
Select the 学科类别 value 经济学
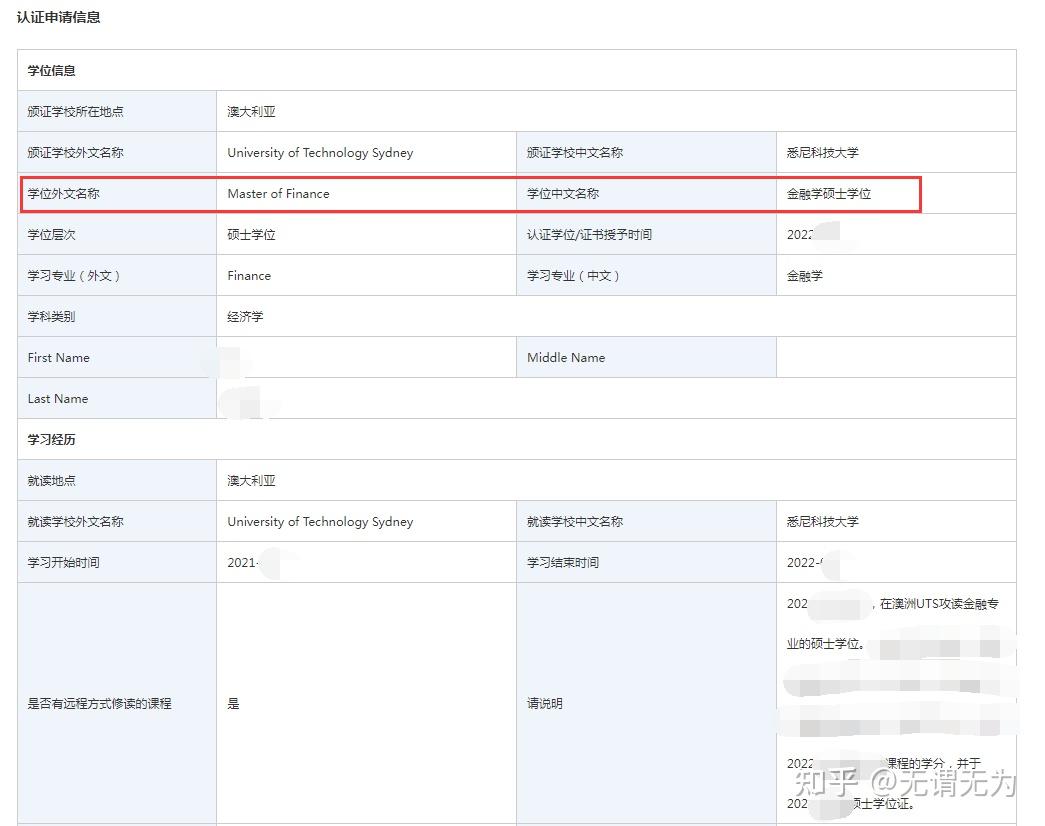click(245, 317)
